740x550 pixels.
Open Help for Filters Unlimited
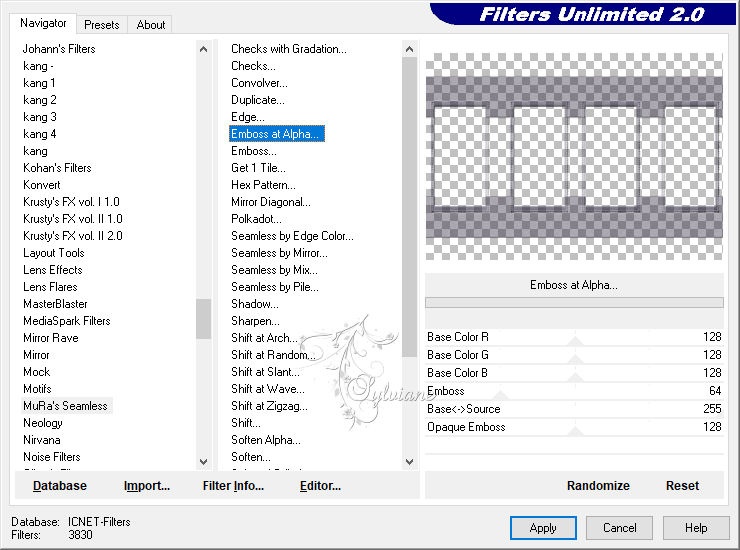(696, 528)
